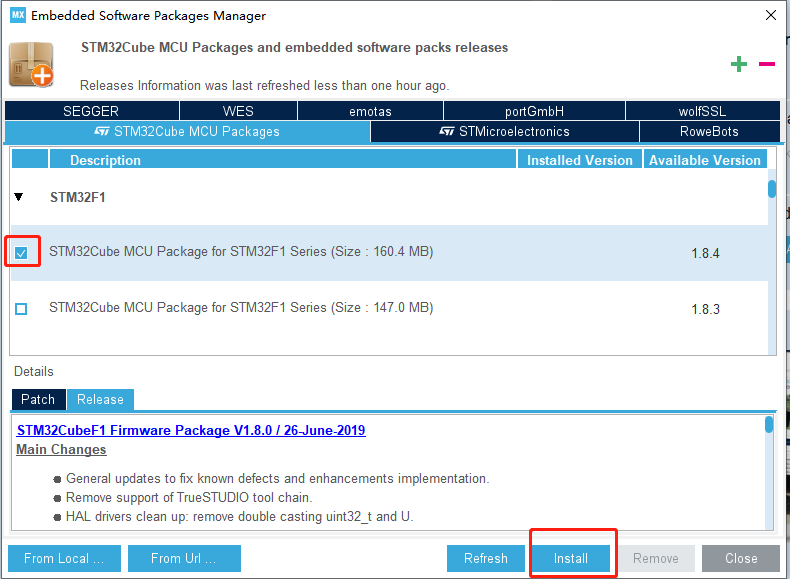
Task: Switch to the wolfSSL tab
Action: tap(702, 111)
